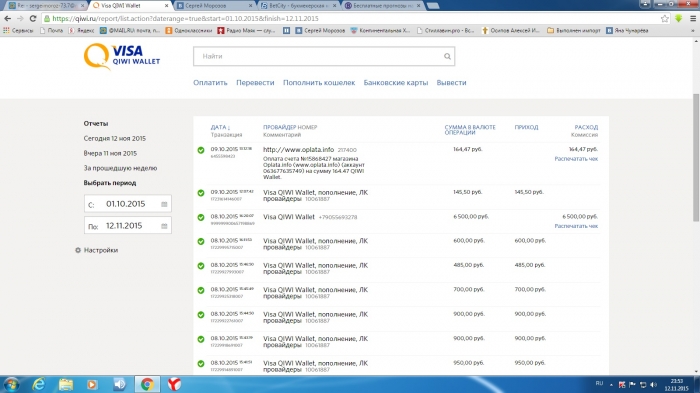Image resolution: width=700 pixels, height=393 pixels.
Task: Open Настройки link
Action: (x=101, y=250)
